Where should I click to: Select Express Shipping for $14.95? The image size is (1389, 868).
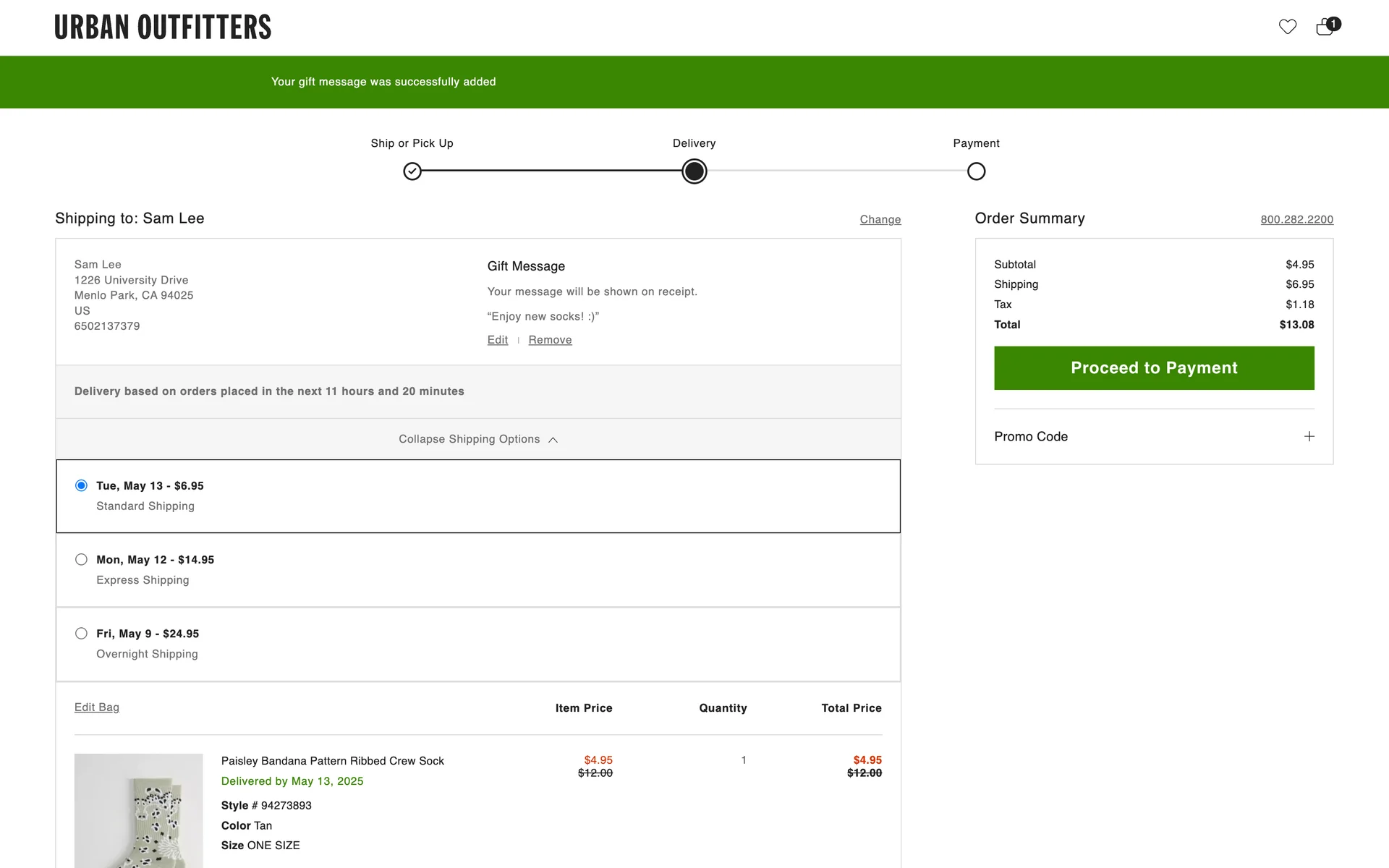click(x=81, y=559)
